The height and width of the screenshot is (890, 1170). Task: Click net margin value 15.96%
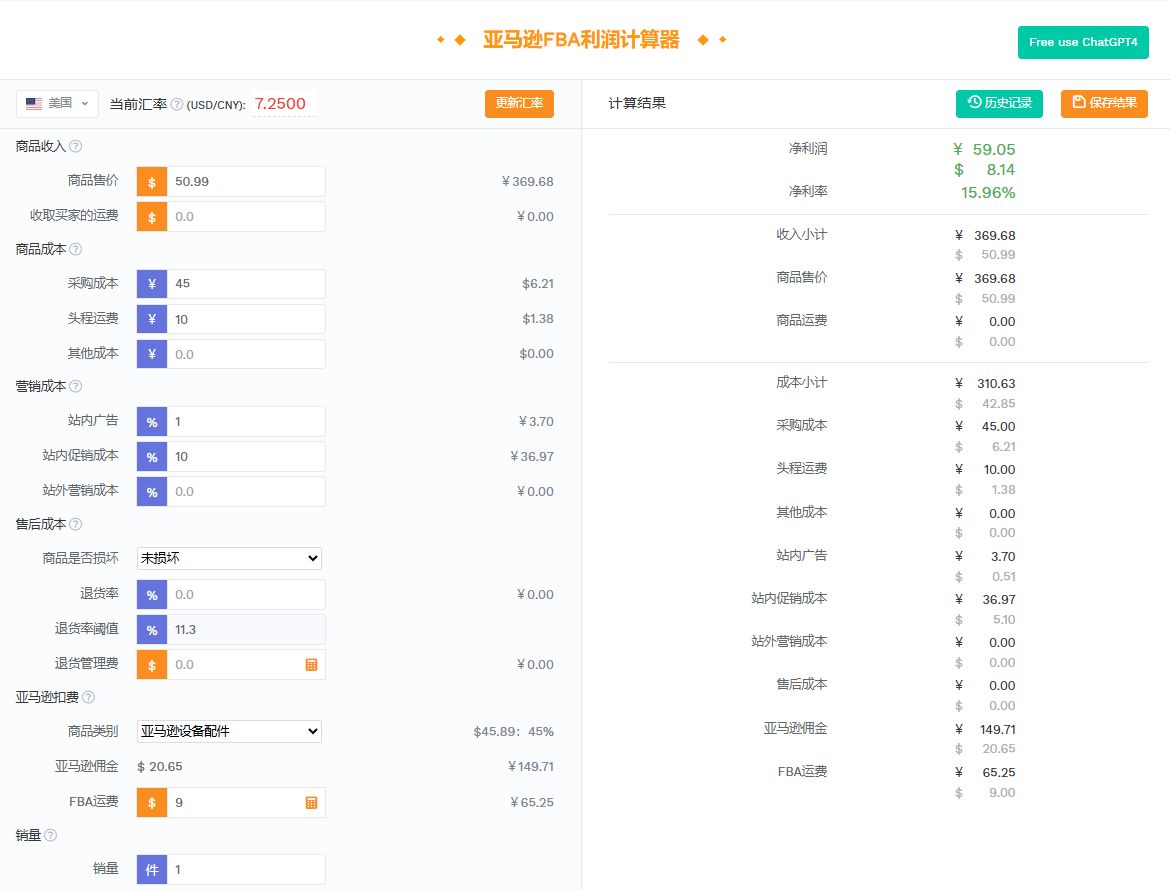[x=988, y=192]
